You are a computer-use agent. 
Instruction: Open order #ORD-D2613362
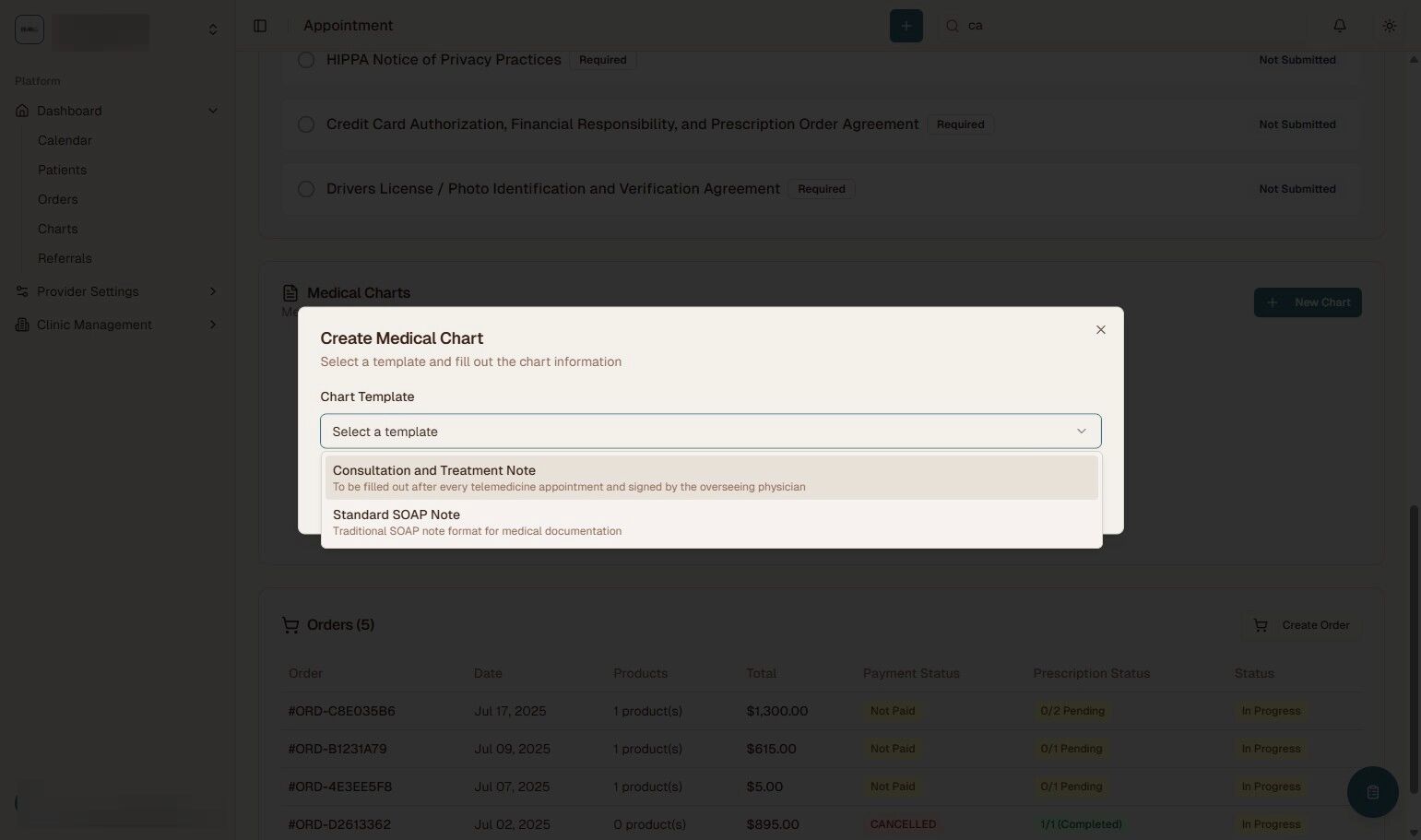point(339,824)
